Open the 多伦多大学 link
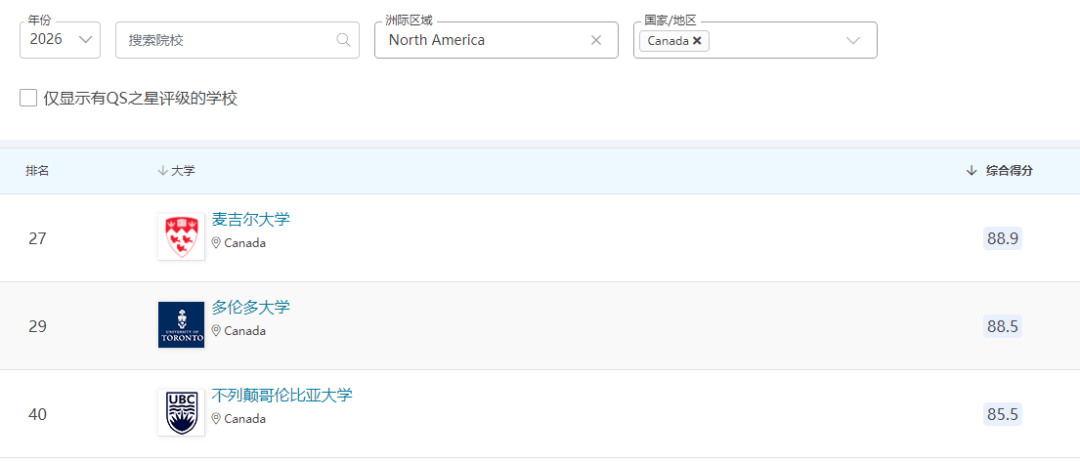The height and width of the screenshot is (462, 1080). (251, 307)
